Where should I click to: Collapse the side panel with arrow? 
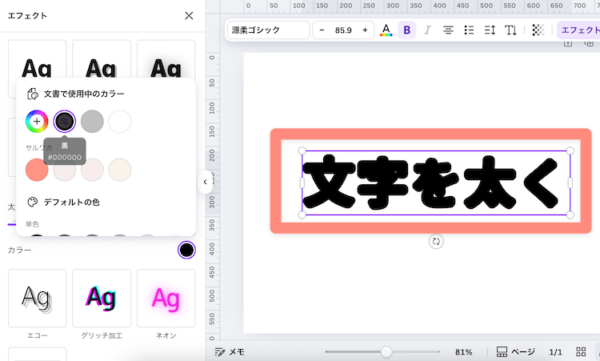(205, 182)
